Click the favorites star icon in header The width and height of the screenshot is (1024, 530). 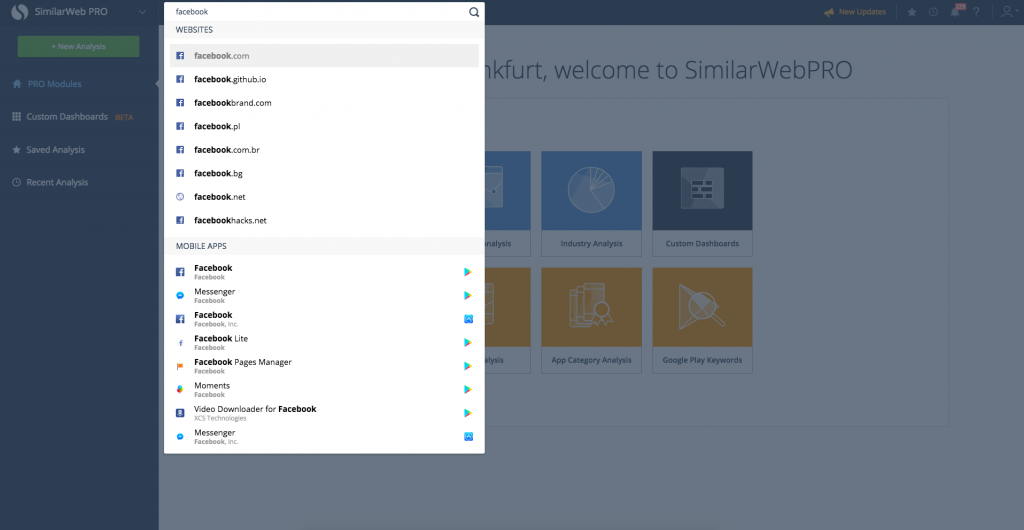tap(912, 12)
